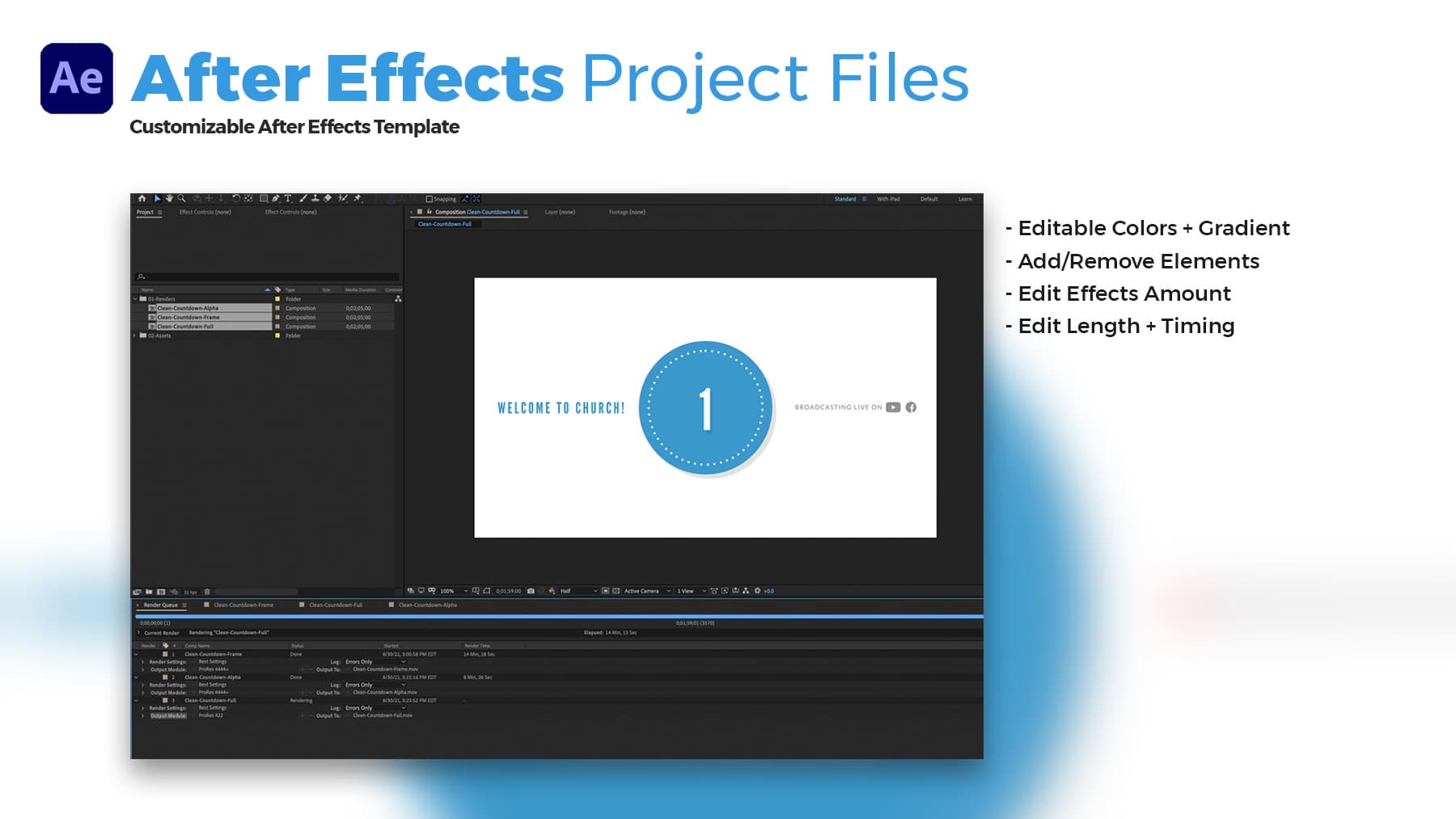Open the Clean-Countdown-Frame timeline tab

(x=243, y=605)
